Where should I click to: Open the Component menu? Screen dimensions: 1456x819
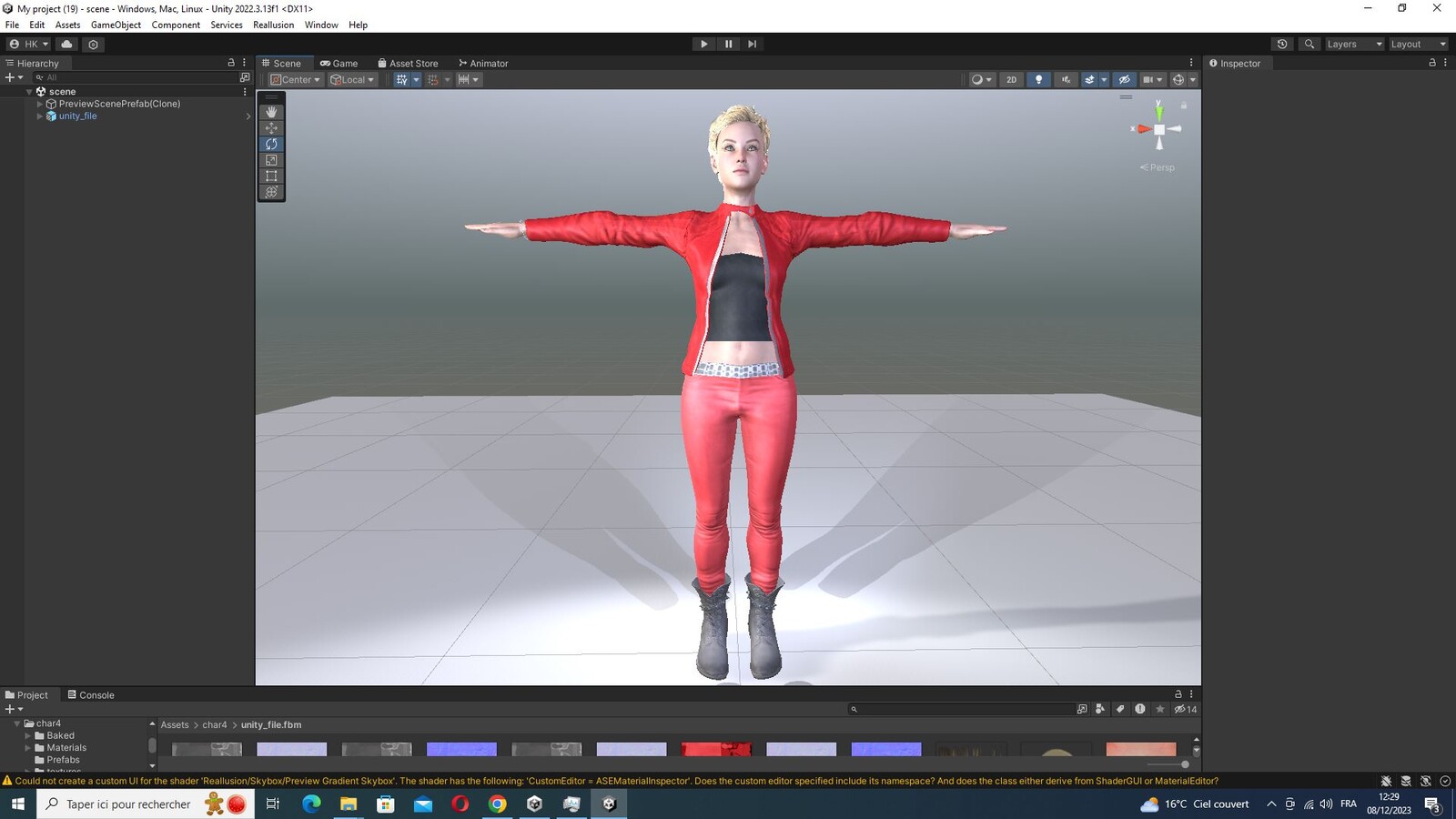tap(176, 25)
